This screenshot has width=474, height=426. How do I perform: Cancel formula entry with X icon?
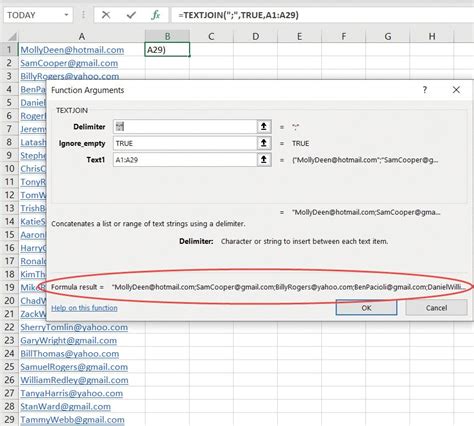click(106, 15)
